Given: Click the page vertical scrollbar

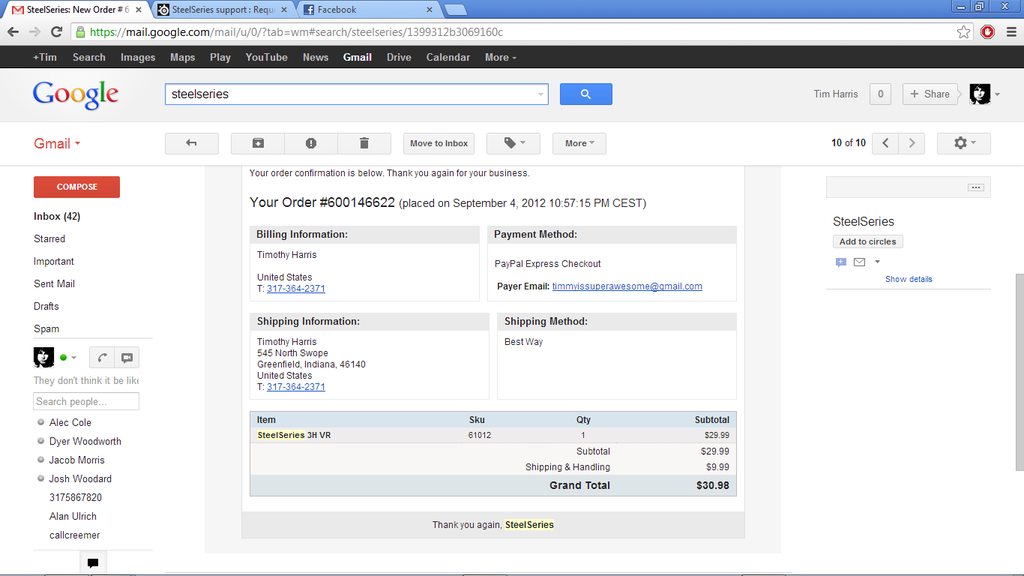Looking at the screenshot, I should (1019, 372).
